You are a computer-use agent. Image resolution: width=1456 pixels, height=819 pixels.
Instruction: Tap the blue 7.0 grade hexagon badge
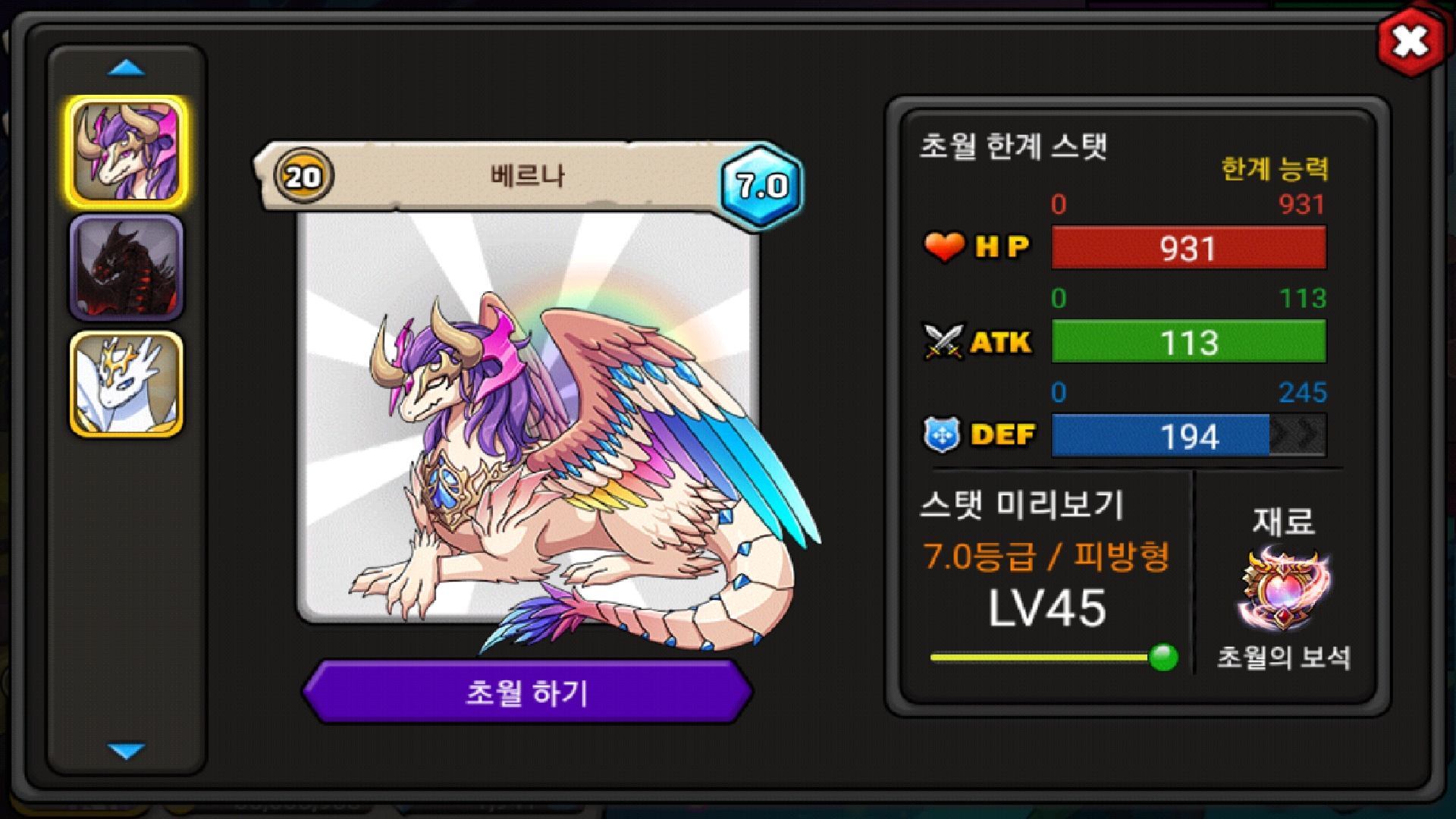761,185
